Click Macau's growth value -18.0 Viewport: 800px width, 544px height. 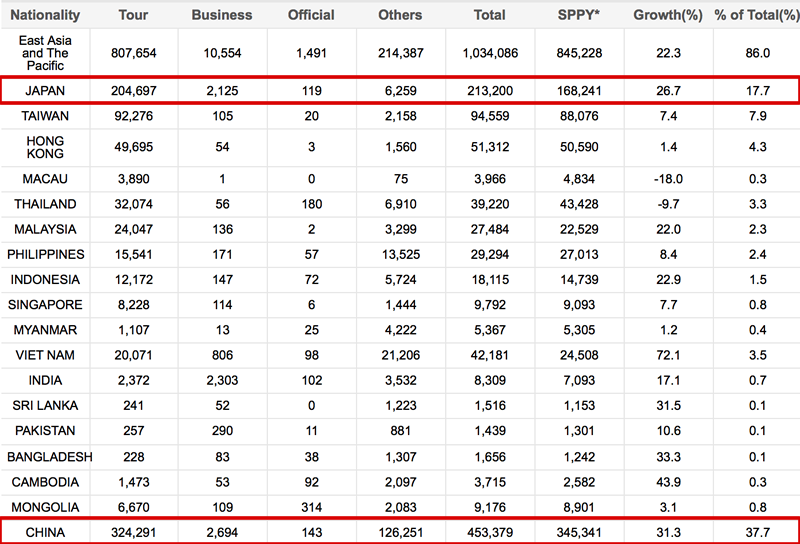coord(668,179)
